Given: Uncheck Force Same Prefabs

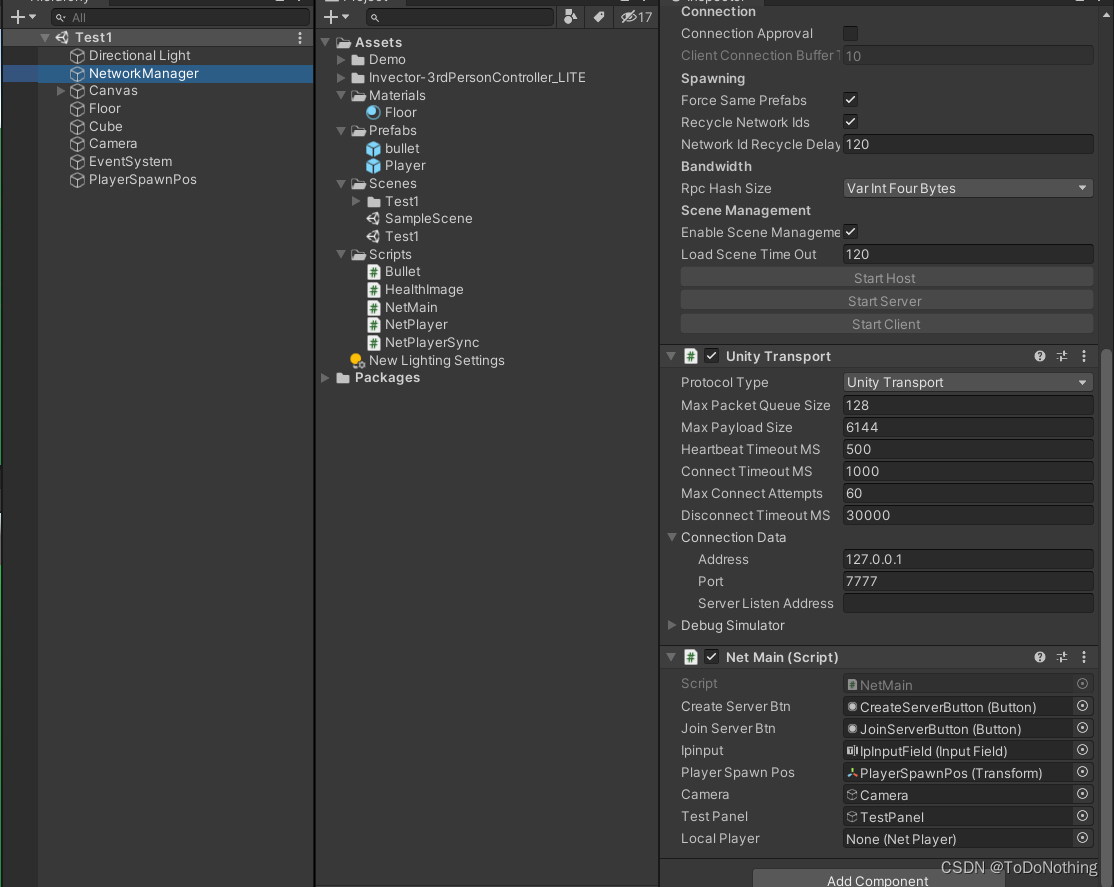Looking at the screenshot, I should (x=850, y=100).
